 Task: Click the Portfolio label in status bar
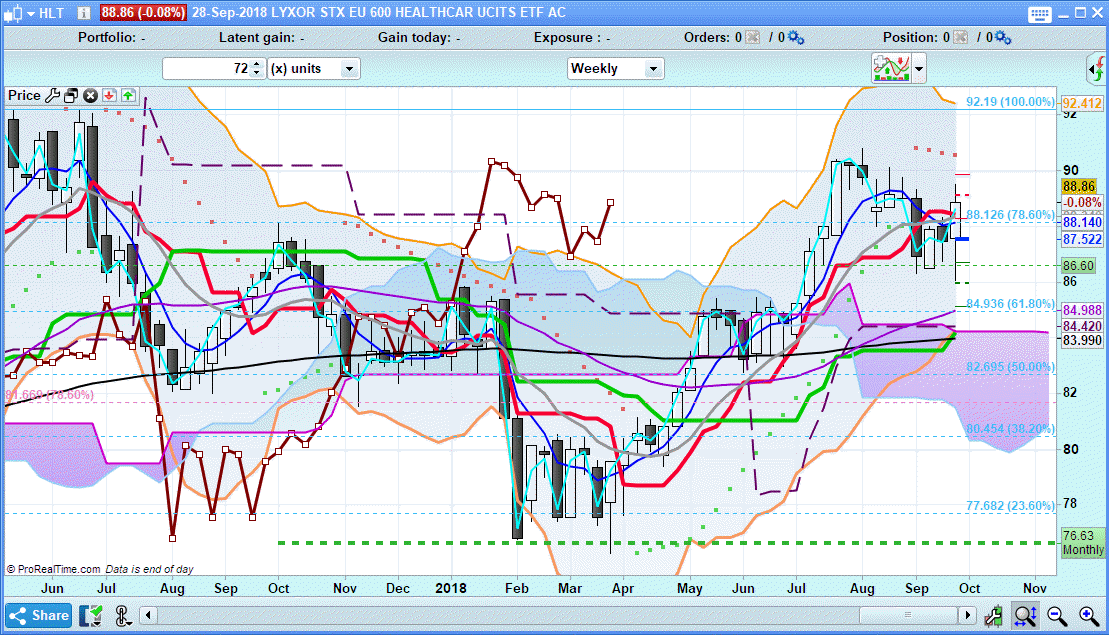pyautogui.click(x=111, y=37)
